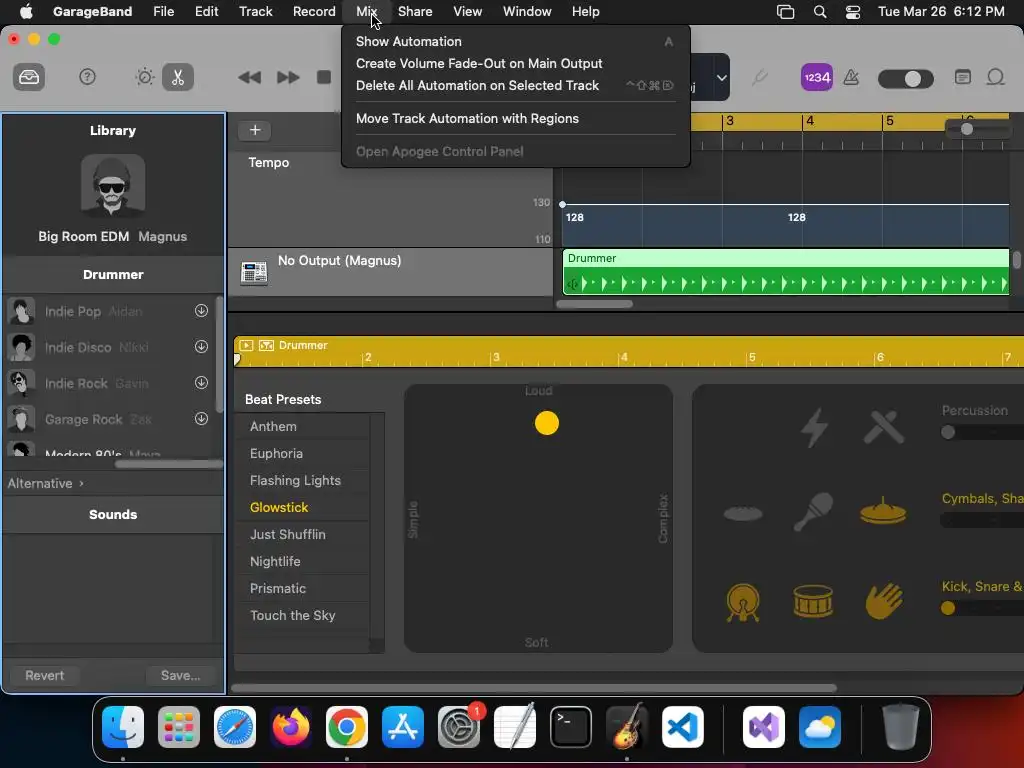Download the Indie Disco Nikki drummer
Image resolution: width=1024 pixels, height=768 pixels.
[x=201, y=347]
